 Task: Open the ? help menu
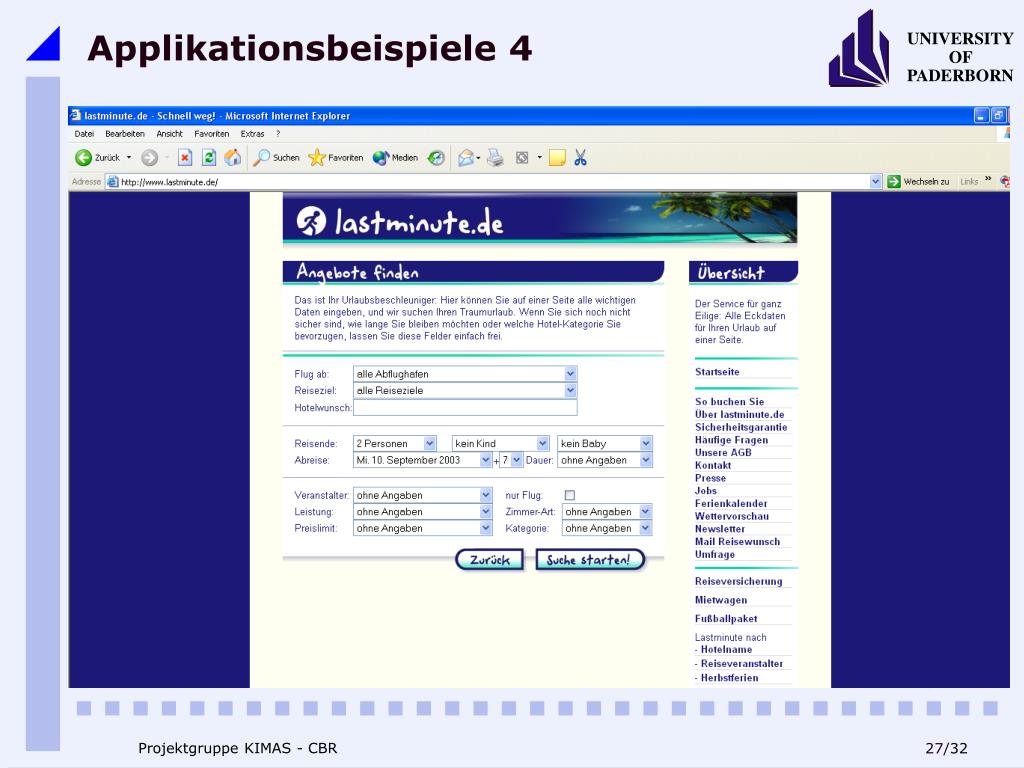[x=278, y=134]
